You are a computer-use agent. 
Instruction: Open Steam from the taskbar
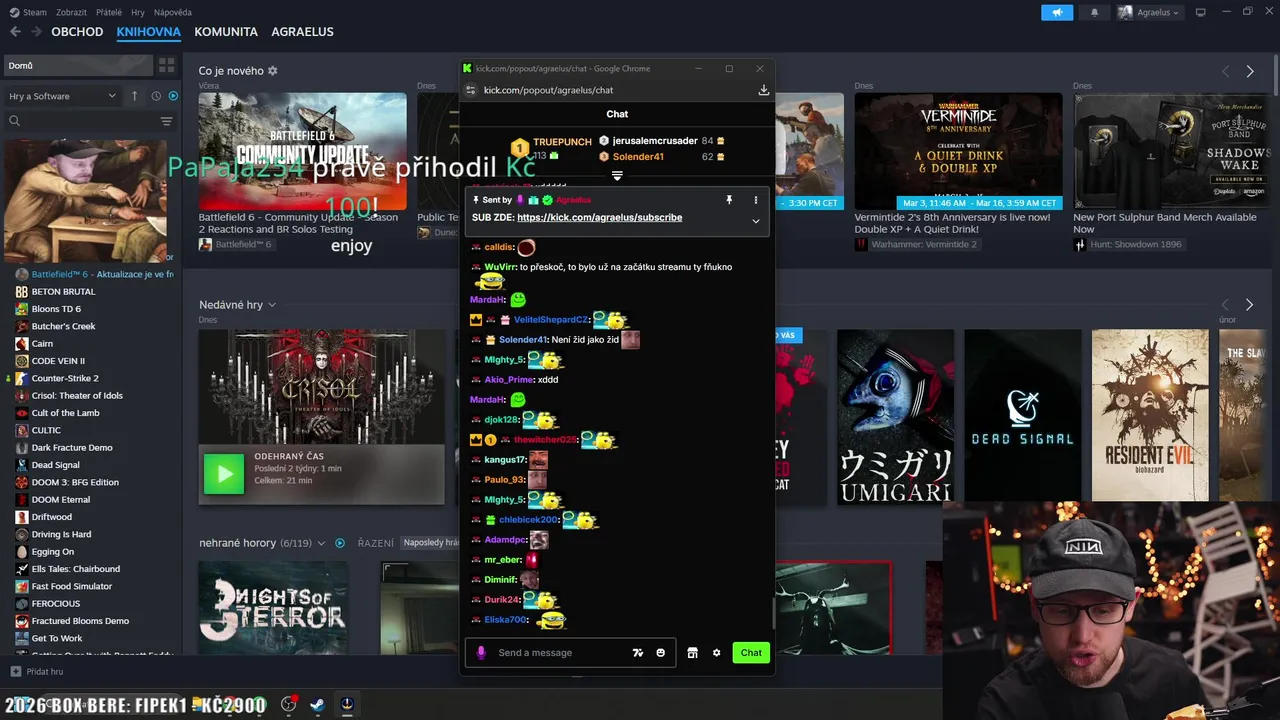click(x=316, y=704)
